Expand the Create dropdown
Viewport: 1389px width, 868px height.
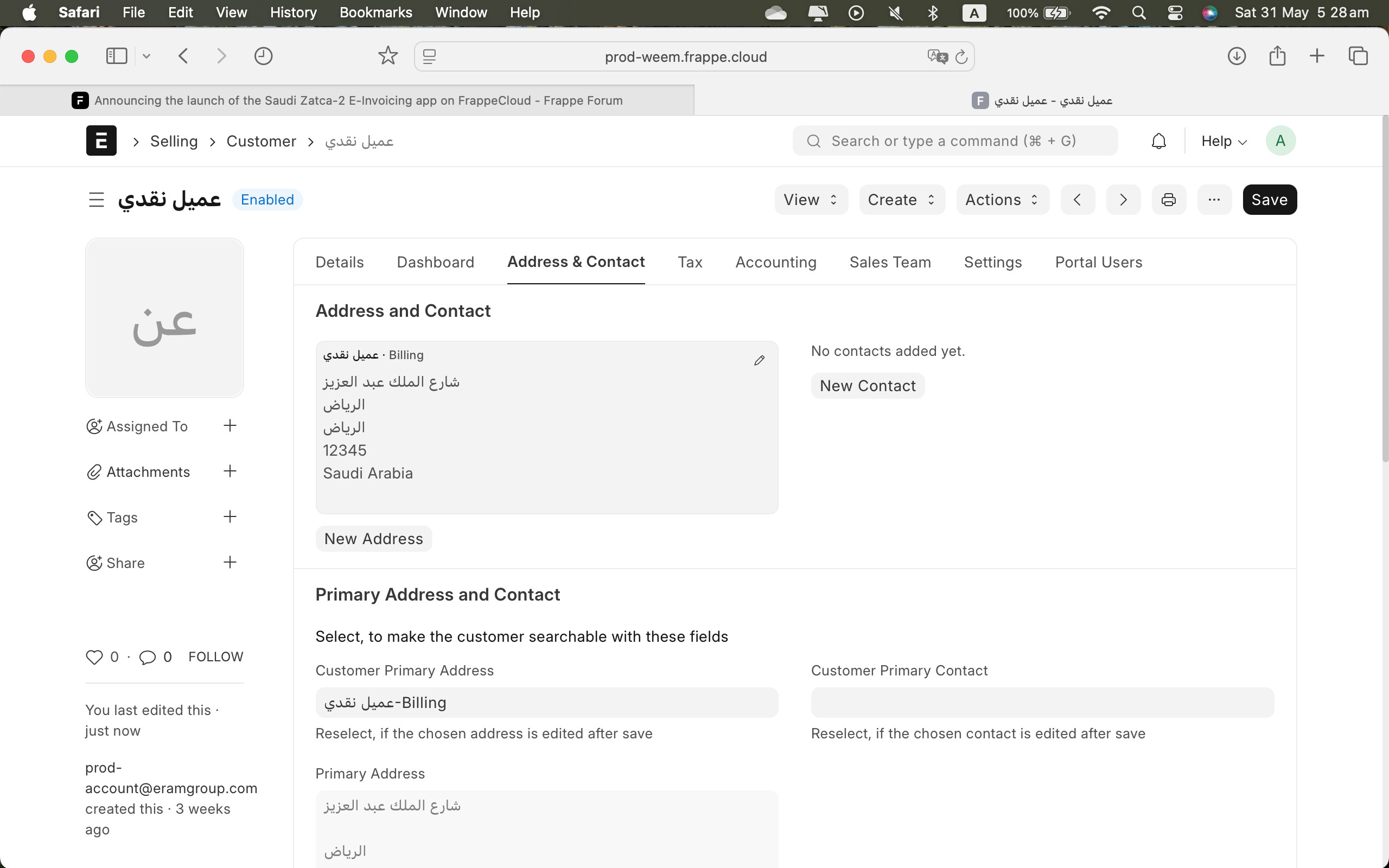tap(902, 200)
